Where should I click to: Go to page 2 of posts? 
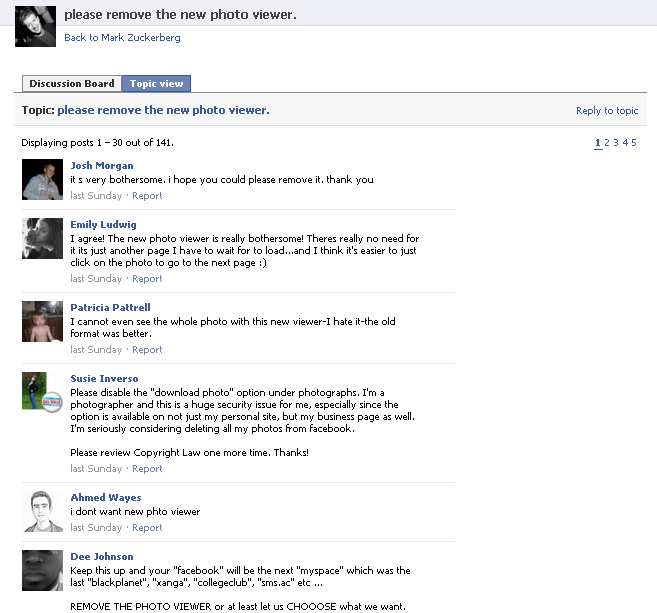pyautogui.click(x=607, y=142)
